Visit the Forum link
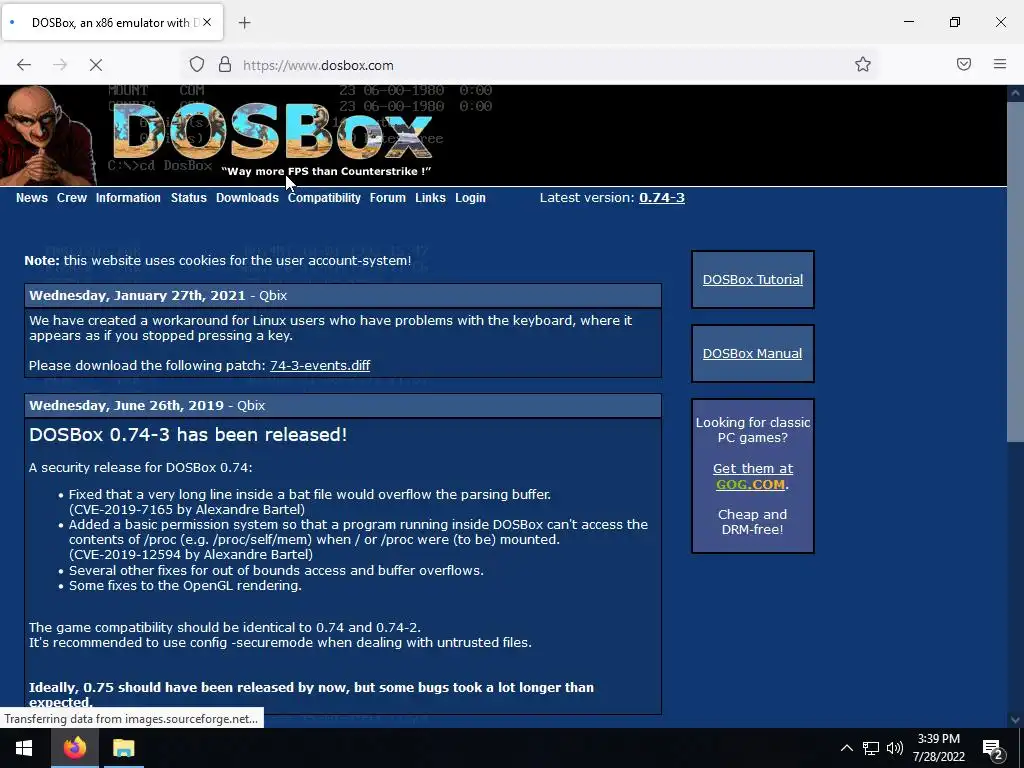The image size is (1024, 768). click(x=388, y=198)
